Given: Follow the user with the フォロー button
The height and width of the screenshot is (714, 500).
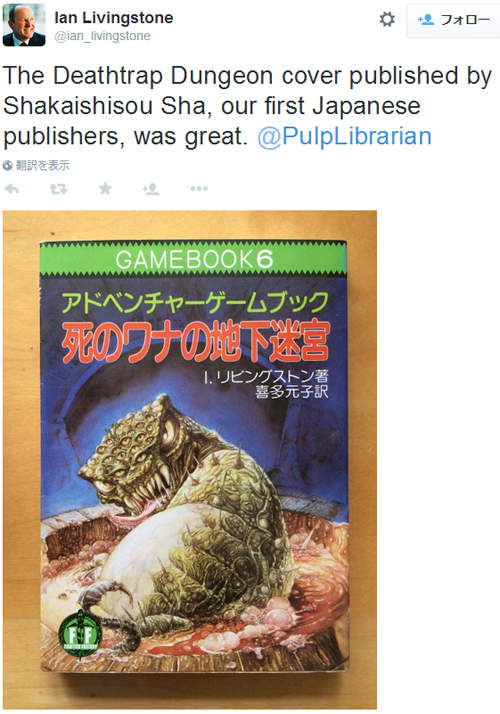Looking at the screenshot, I should click(453, 20).
